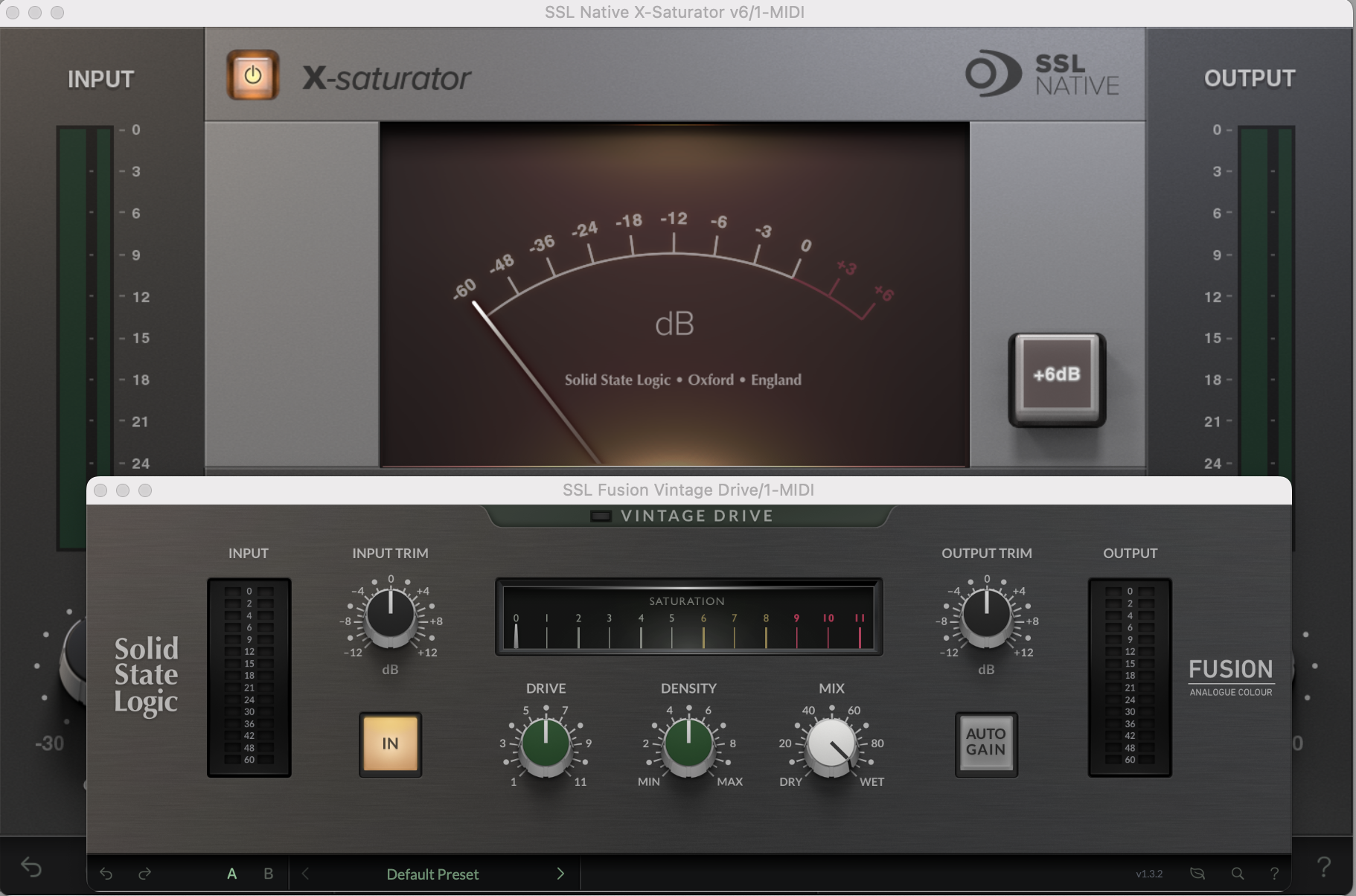
Task: Click the previous preset chevron
Action: click(x=304, y=874)
